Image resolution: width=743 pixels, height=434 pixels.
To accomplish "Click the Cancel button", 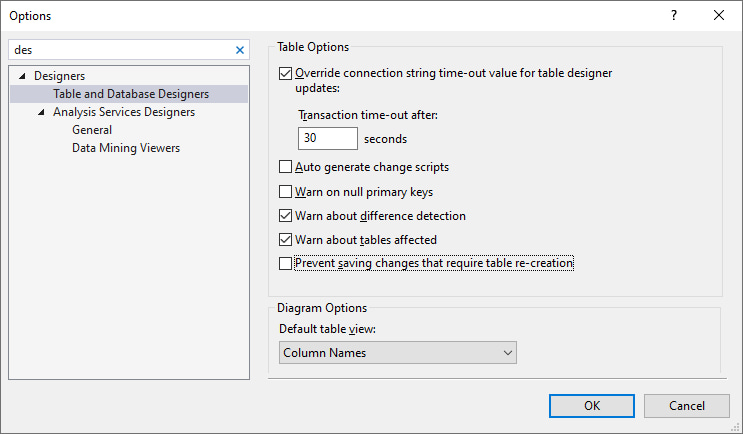I will 687,405.
